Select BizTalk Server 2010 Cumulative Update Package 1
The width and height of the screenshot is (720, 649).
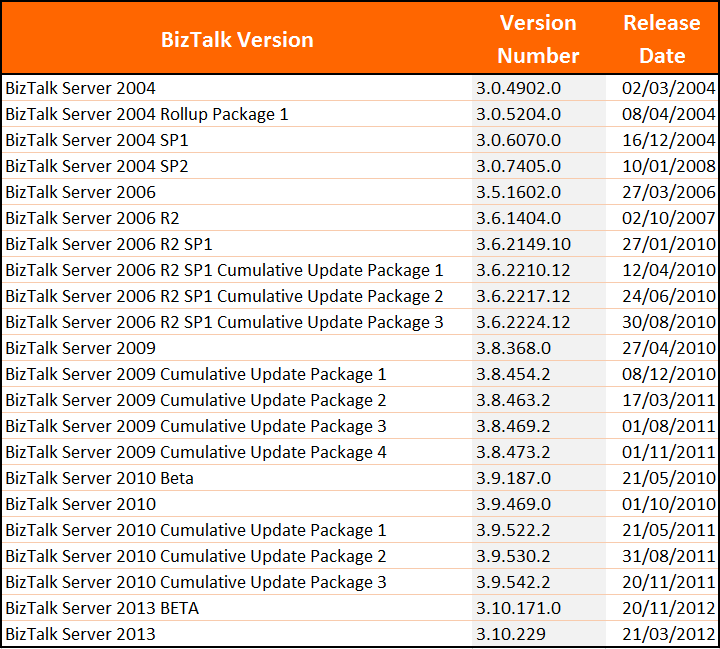(x=196, y=530)
